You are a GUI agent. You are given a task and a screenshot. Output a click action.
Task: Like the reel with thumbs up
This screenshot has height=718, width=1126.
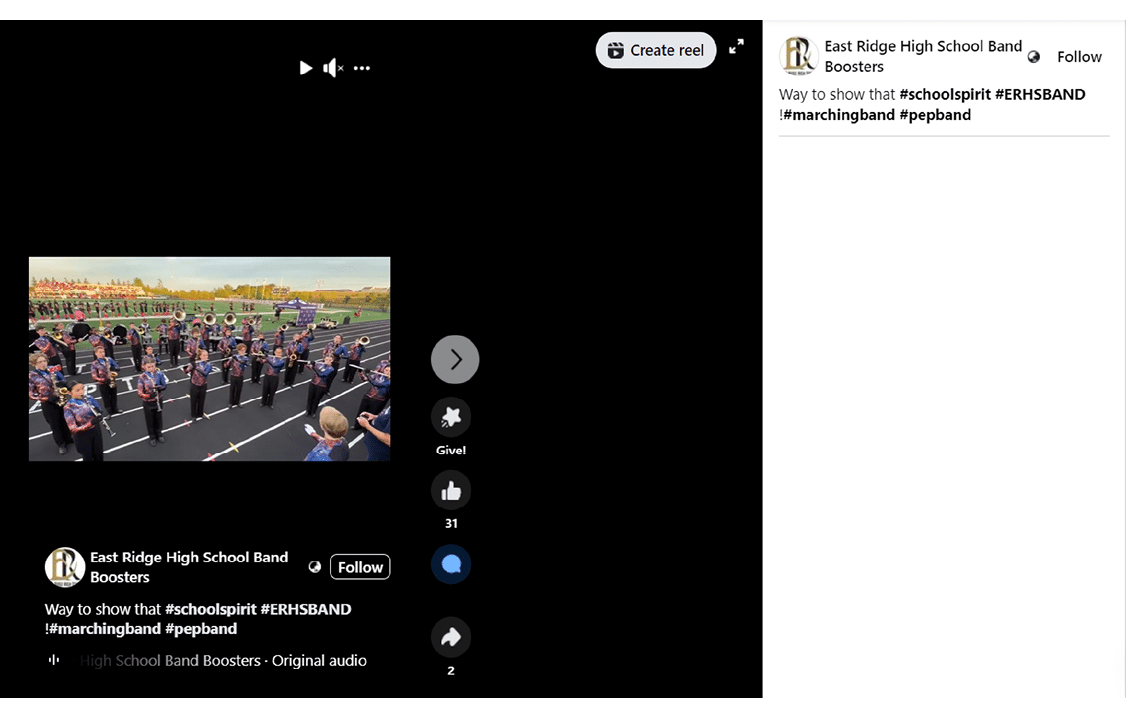point(451,490)
